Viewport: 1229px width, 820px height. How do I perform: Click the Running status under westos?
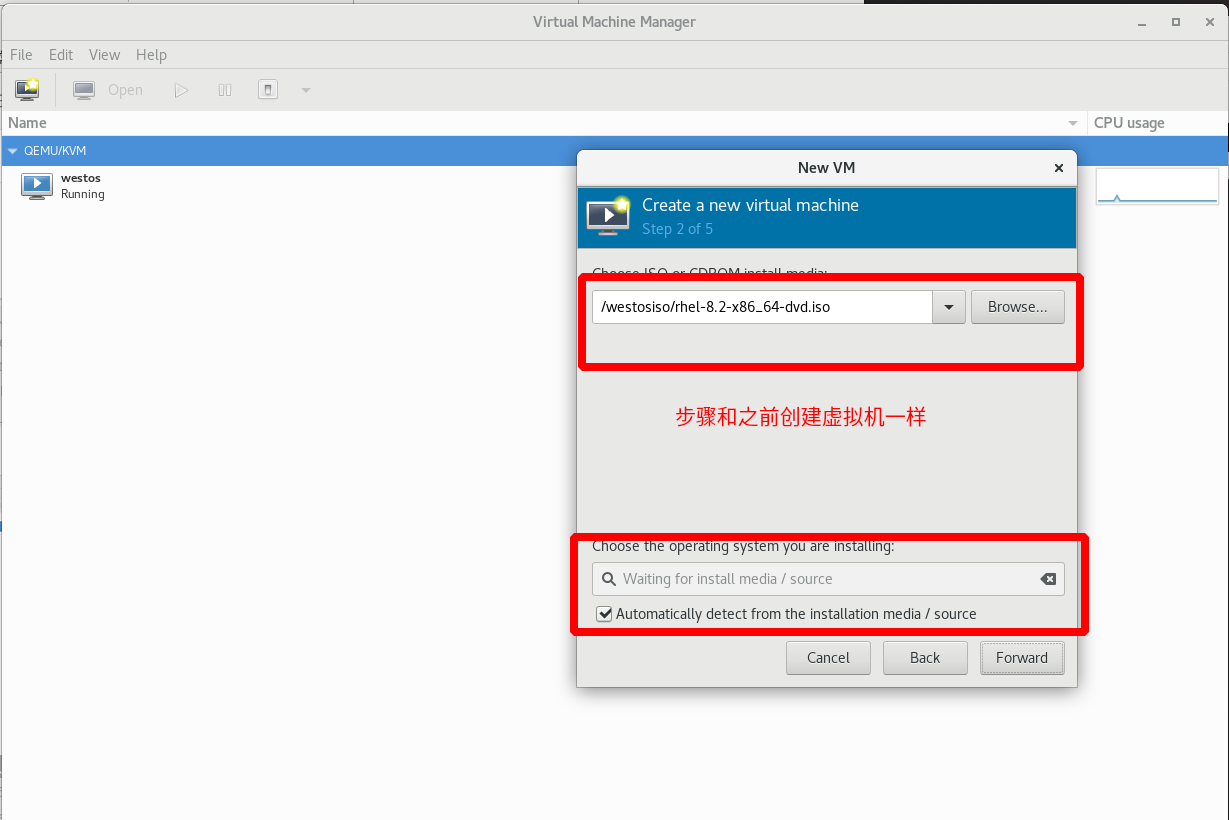tap(82, 194)
